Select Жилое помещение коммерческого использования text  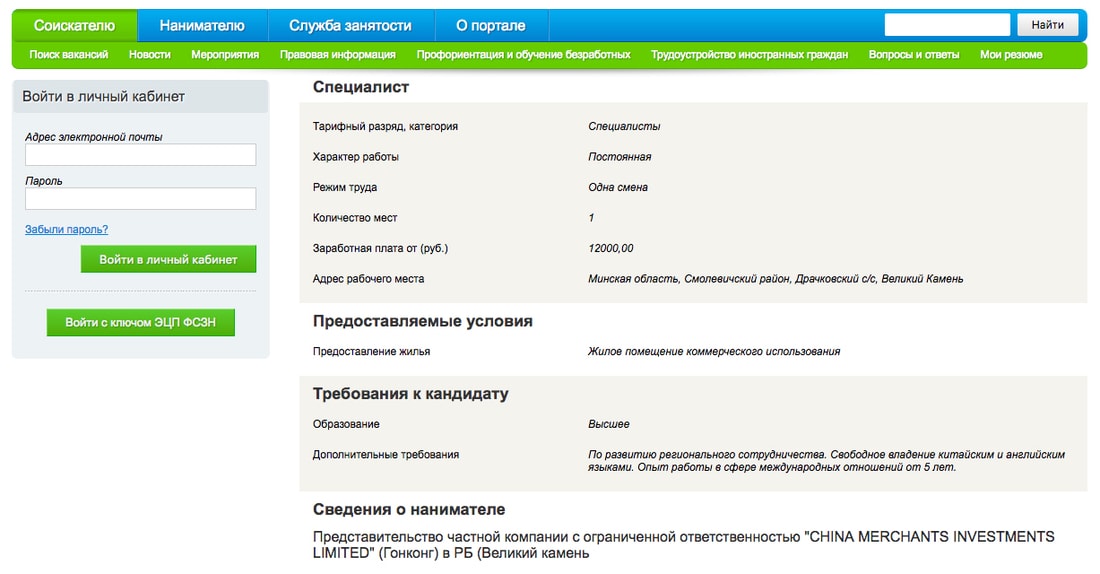714,352
